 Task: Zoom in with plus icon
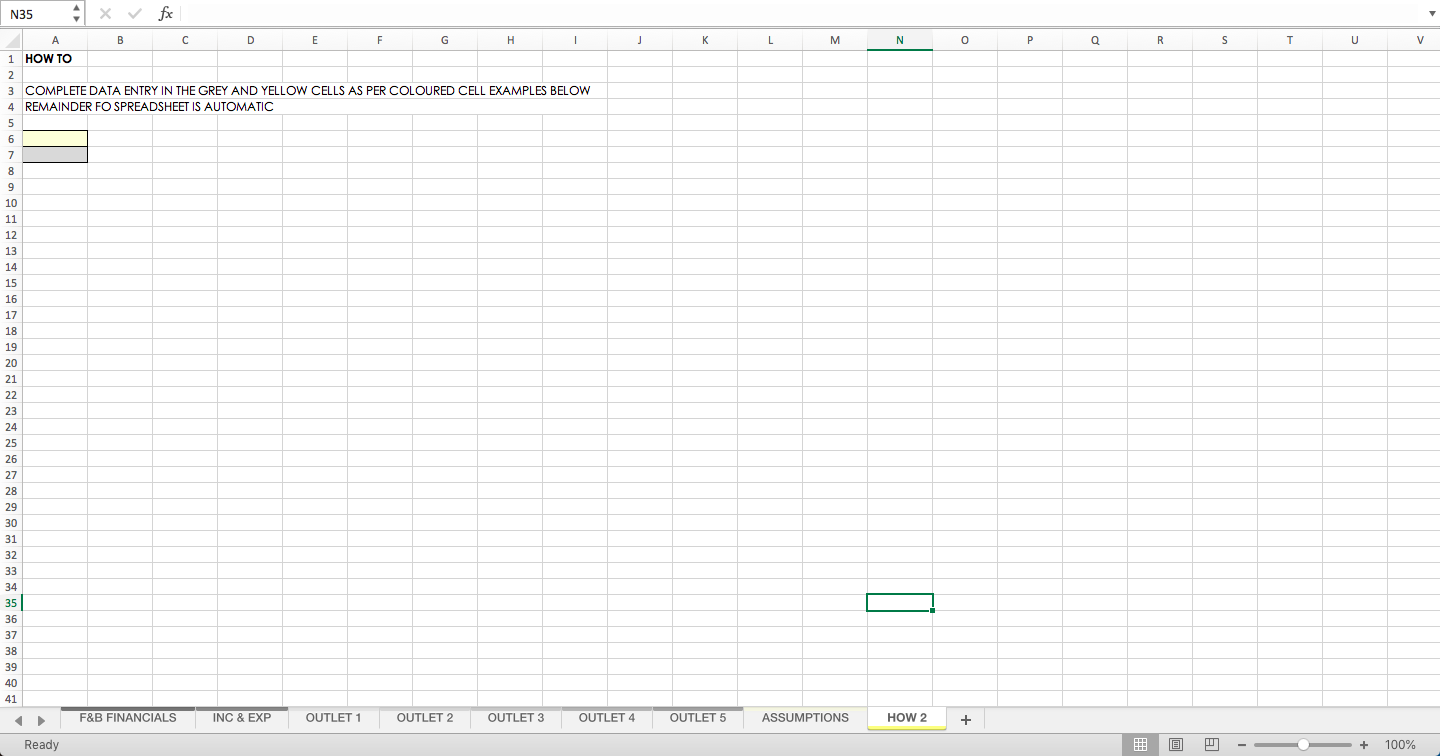pos(1364,745)
